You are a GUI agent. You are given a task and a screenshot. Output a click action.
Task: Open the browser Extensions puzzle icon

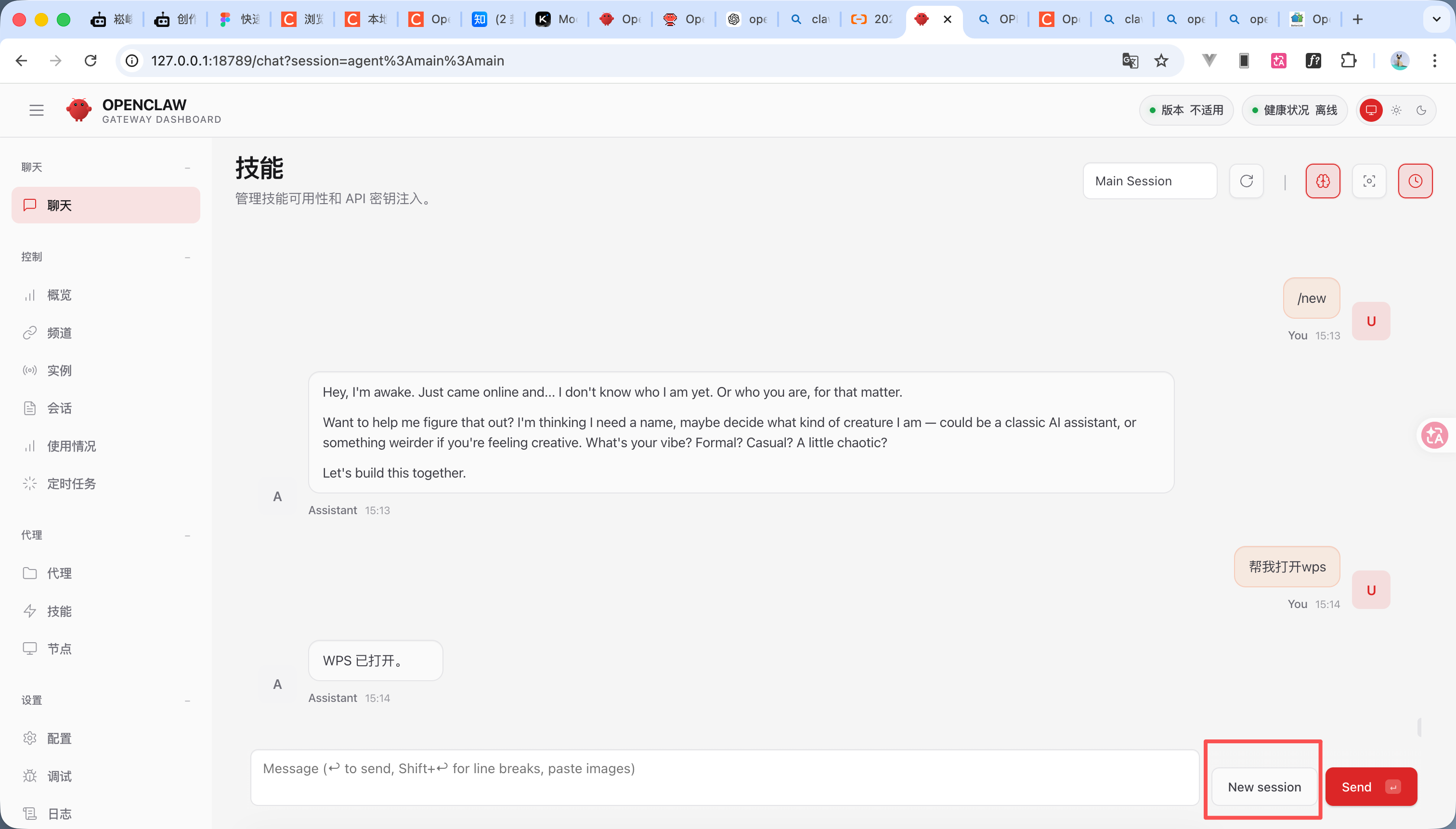(x=1348, y=60)
